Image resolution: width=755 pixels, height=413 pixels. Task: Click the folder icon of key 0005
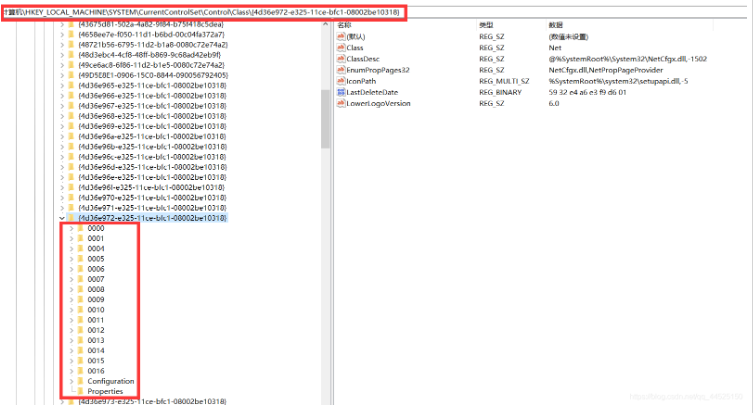tap(81, 258)
